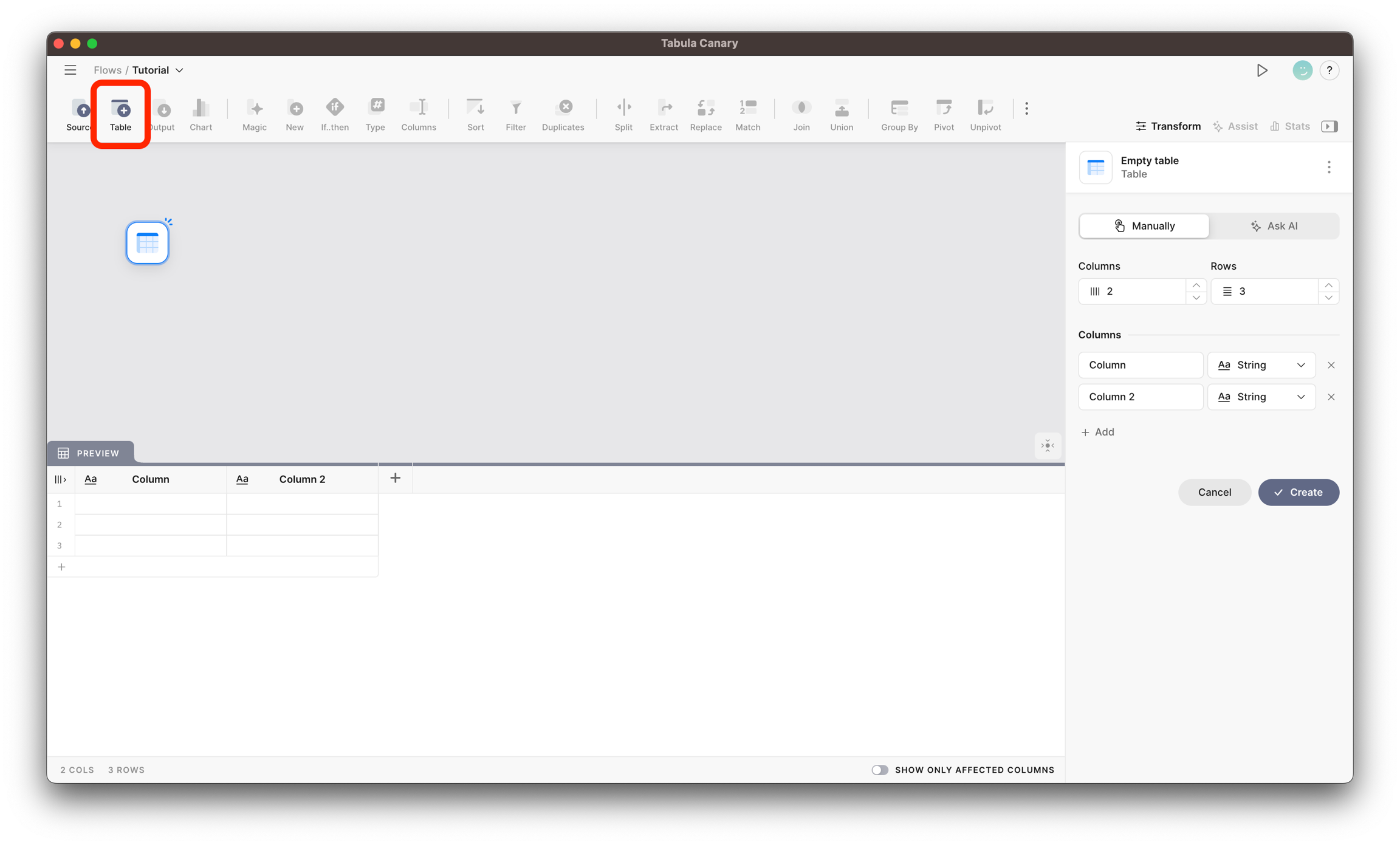The image size is (1400, 845).
Task: Select Manually creation mode
Action: pyautogui.click(x=1144, y=226)
